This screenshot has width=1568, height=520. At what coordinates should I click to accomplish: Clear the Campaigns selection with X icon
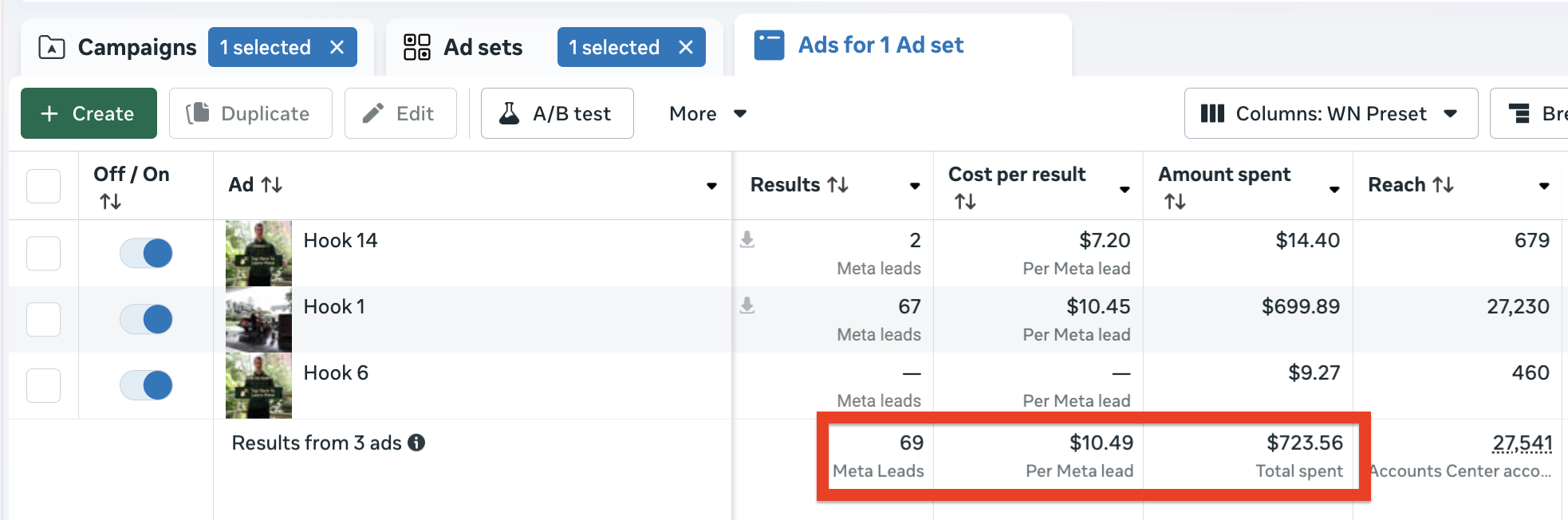pos(337,48)
